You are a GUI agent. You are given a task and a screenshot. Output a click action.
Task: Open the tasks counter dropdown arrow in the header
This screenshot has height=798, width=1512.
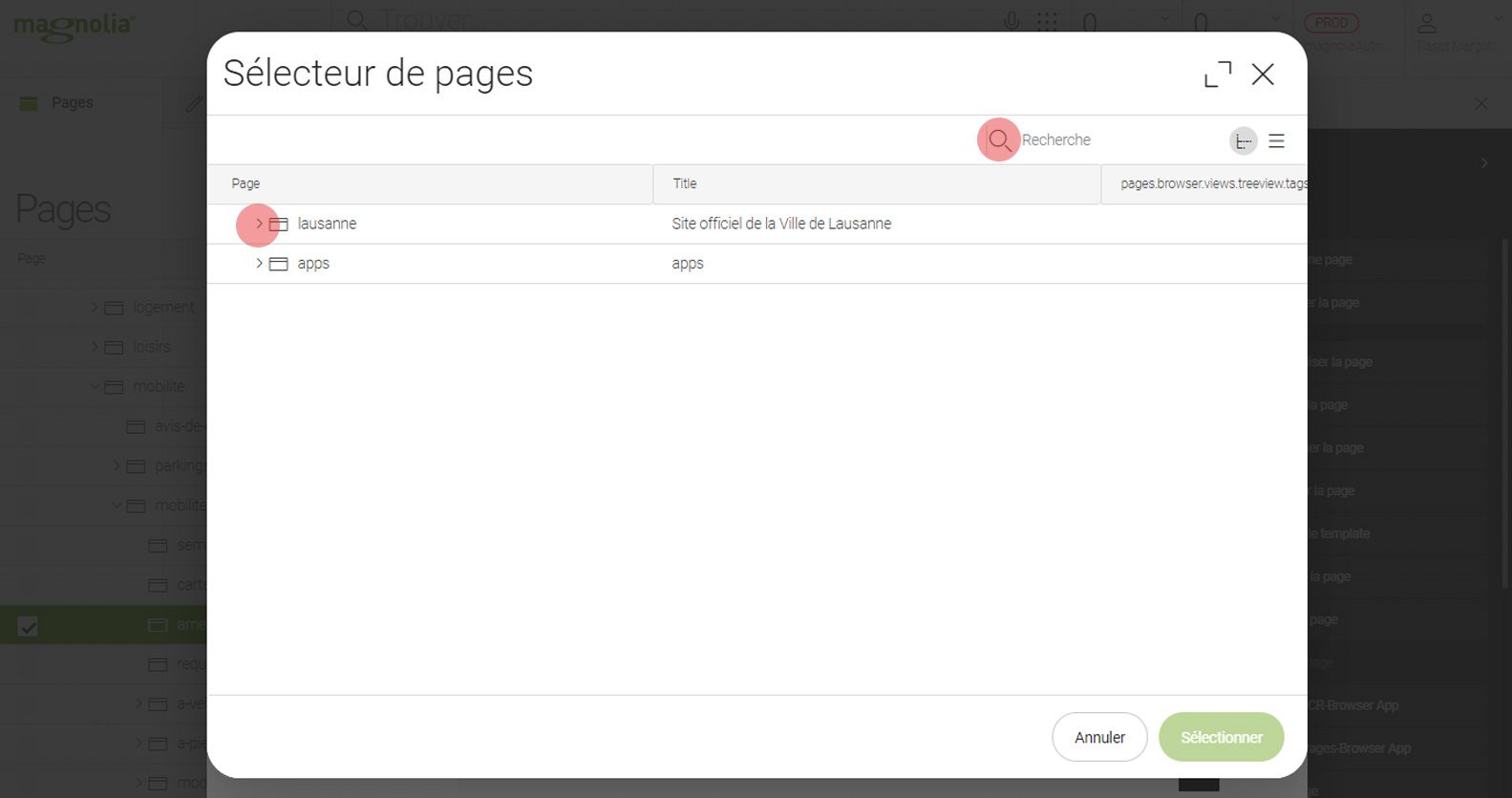(1164, 19)
